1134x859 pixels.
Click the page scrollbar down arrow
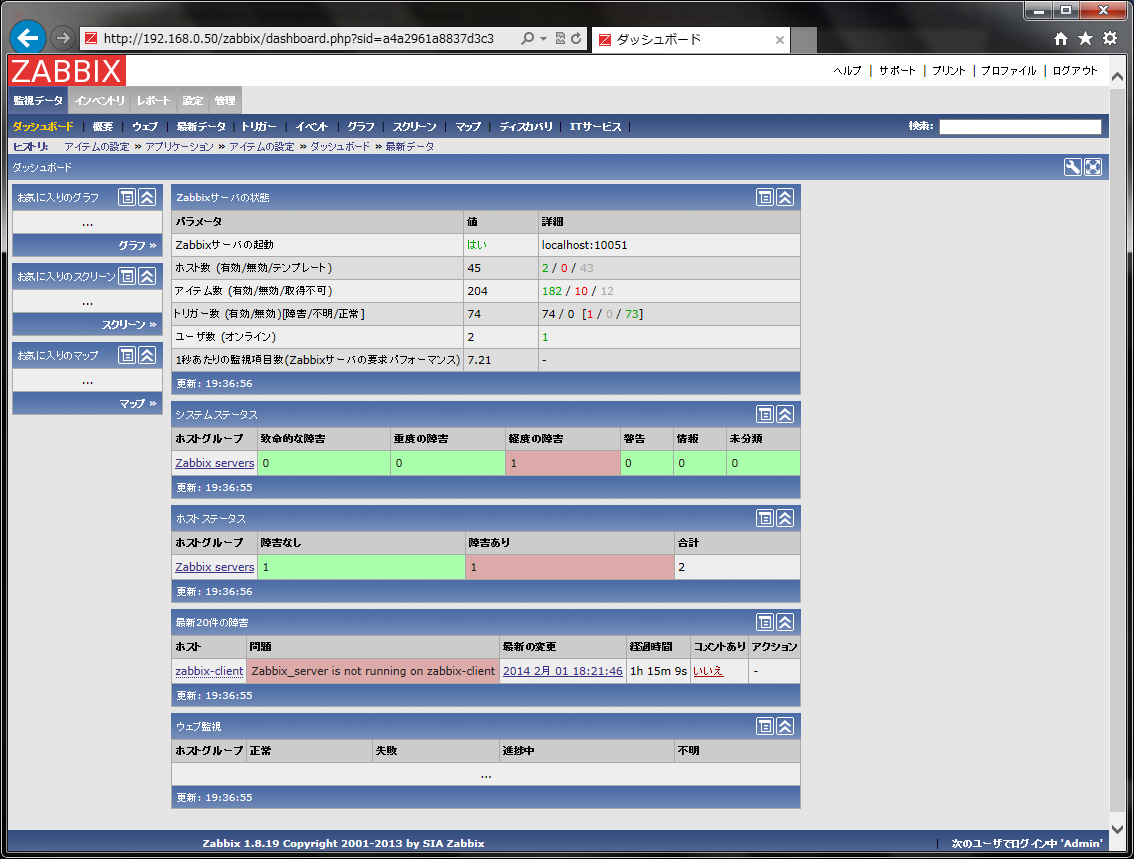coord(1117,829)
